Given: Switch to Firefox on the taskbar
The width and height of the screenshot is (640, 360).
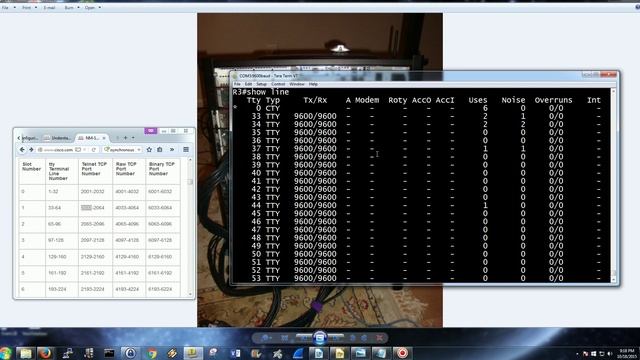Looking at the screenshot, I should (45, 353).
